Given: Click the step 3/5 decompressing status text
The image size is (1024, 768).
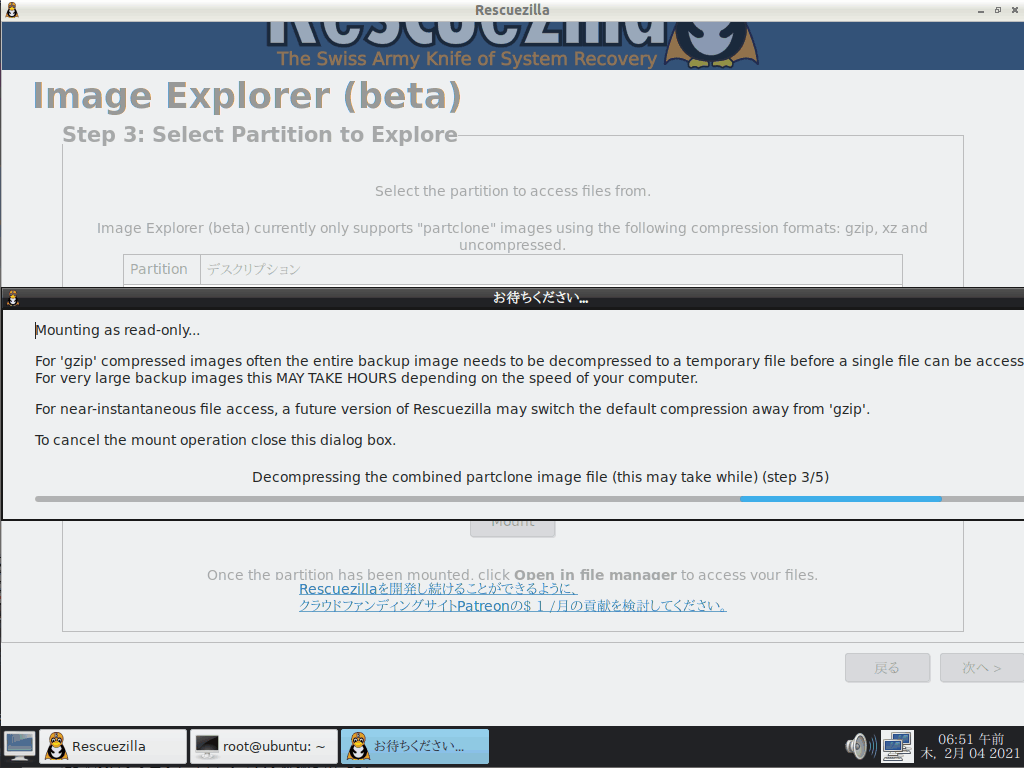Looking at the screenshot, I should 541,477.
